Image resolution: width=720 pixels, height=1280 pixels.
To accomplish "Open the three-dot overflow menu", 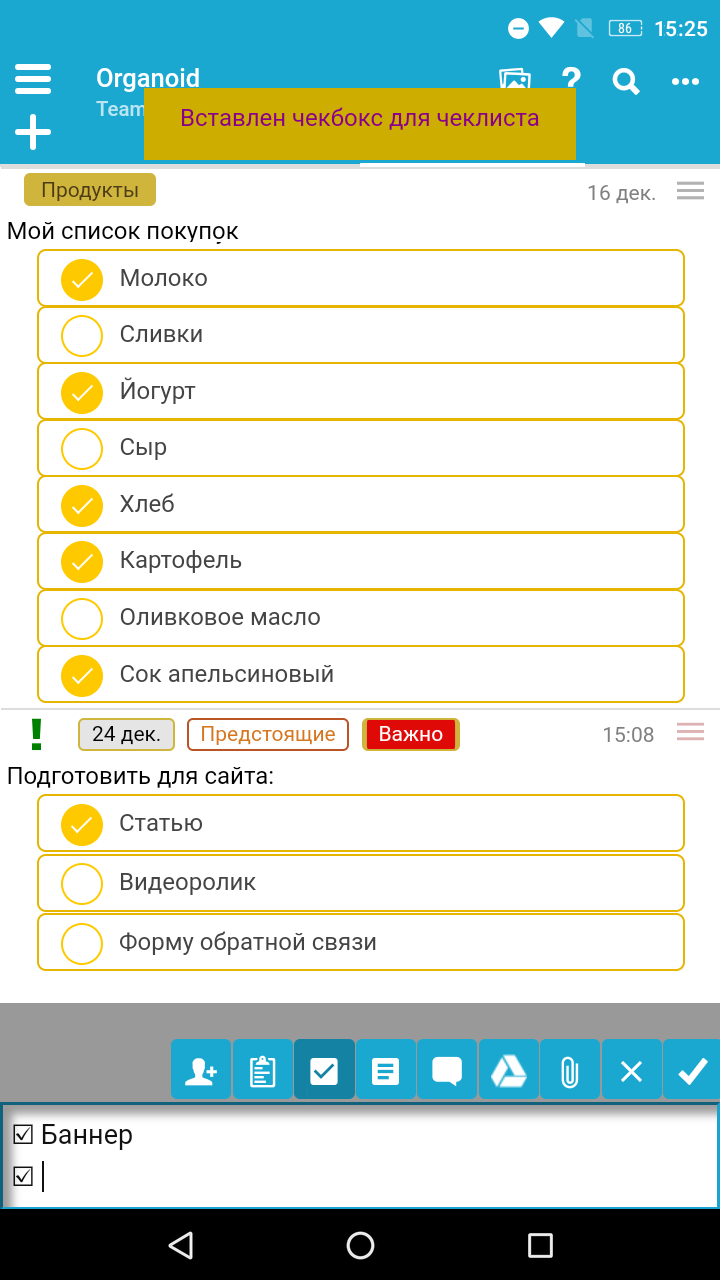I will point(685,81).
